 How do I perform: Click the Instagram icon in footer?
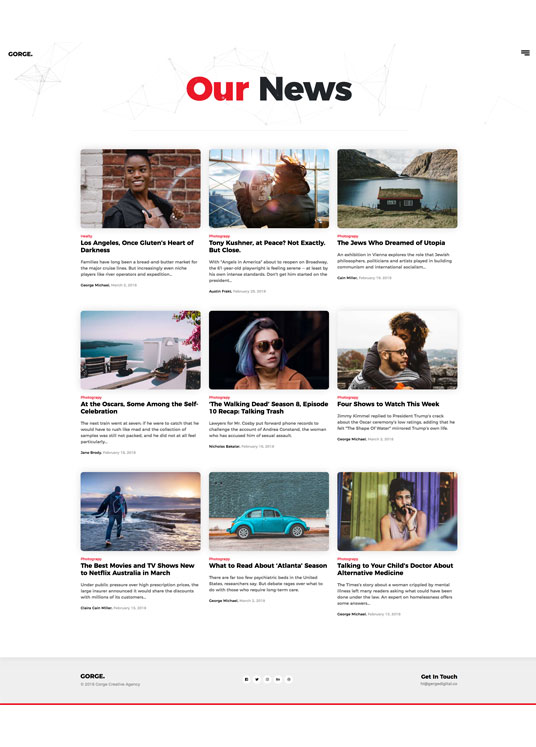pos(267,679)
